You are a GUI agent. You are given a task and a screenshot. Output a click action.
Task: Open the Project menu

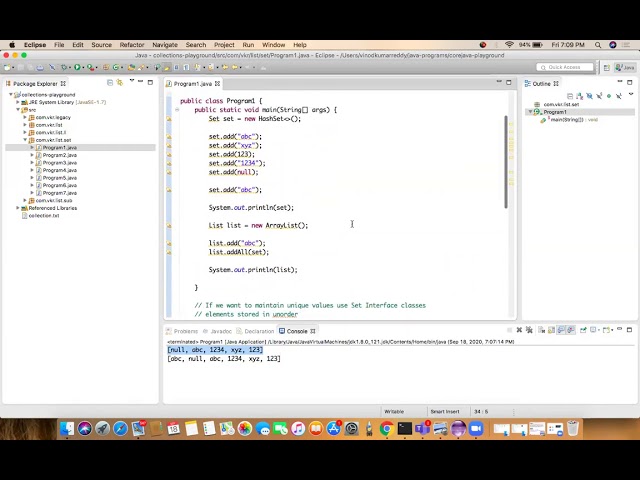(x=224, y=45)
